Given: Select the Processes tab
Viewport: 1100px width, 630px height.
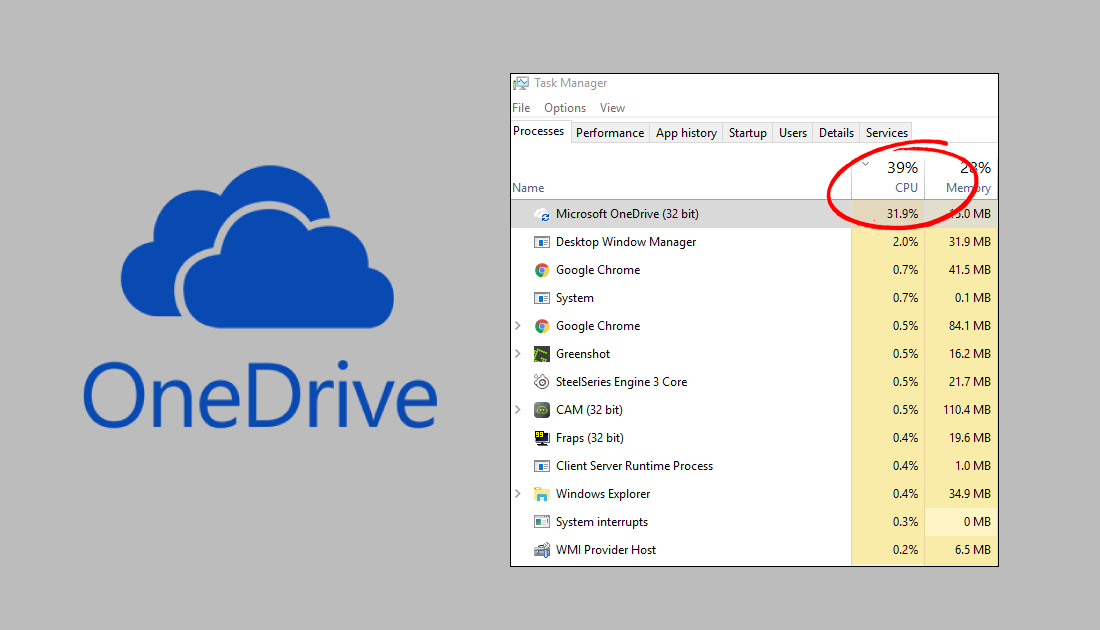Looking at the screenshot, I should click(539, 131).
